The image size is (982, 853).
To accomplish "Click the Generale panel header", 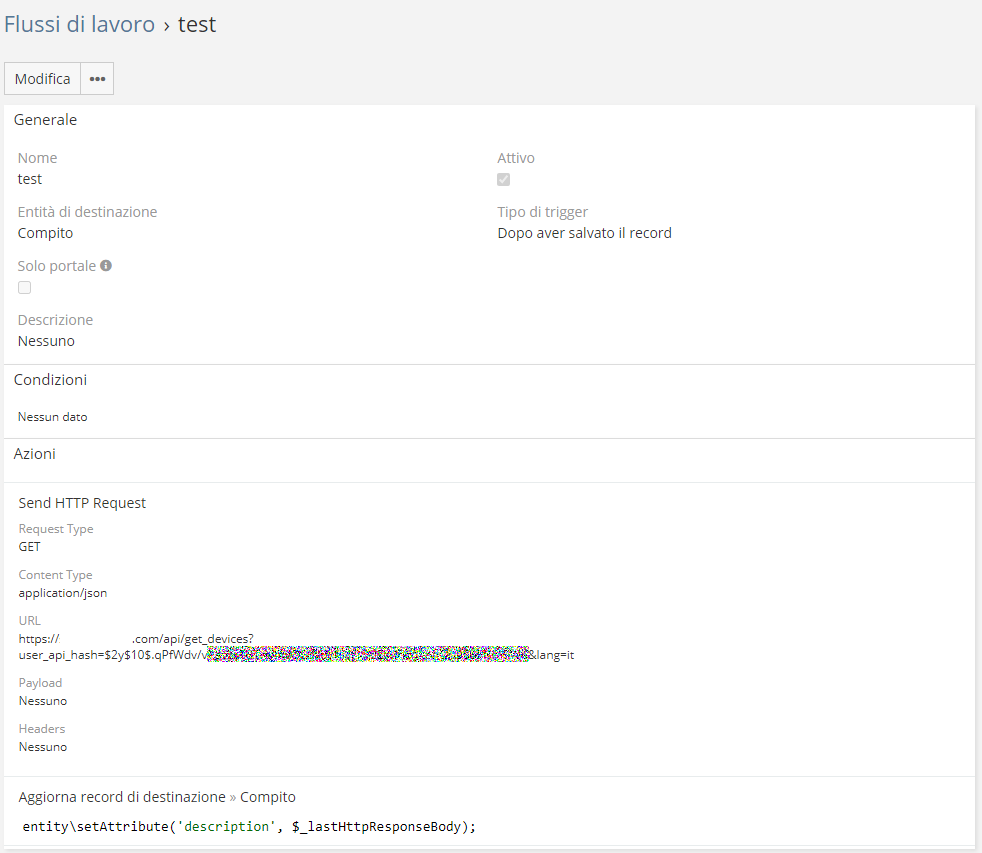I will click(x=45, y=120).
